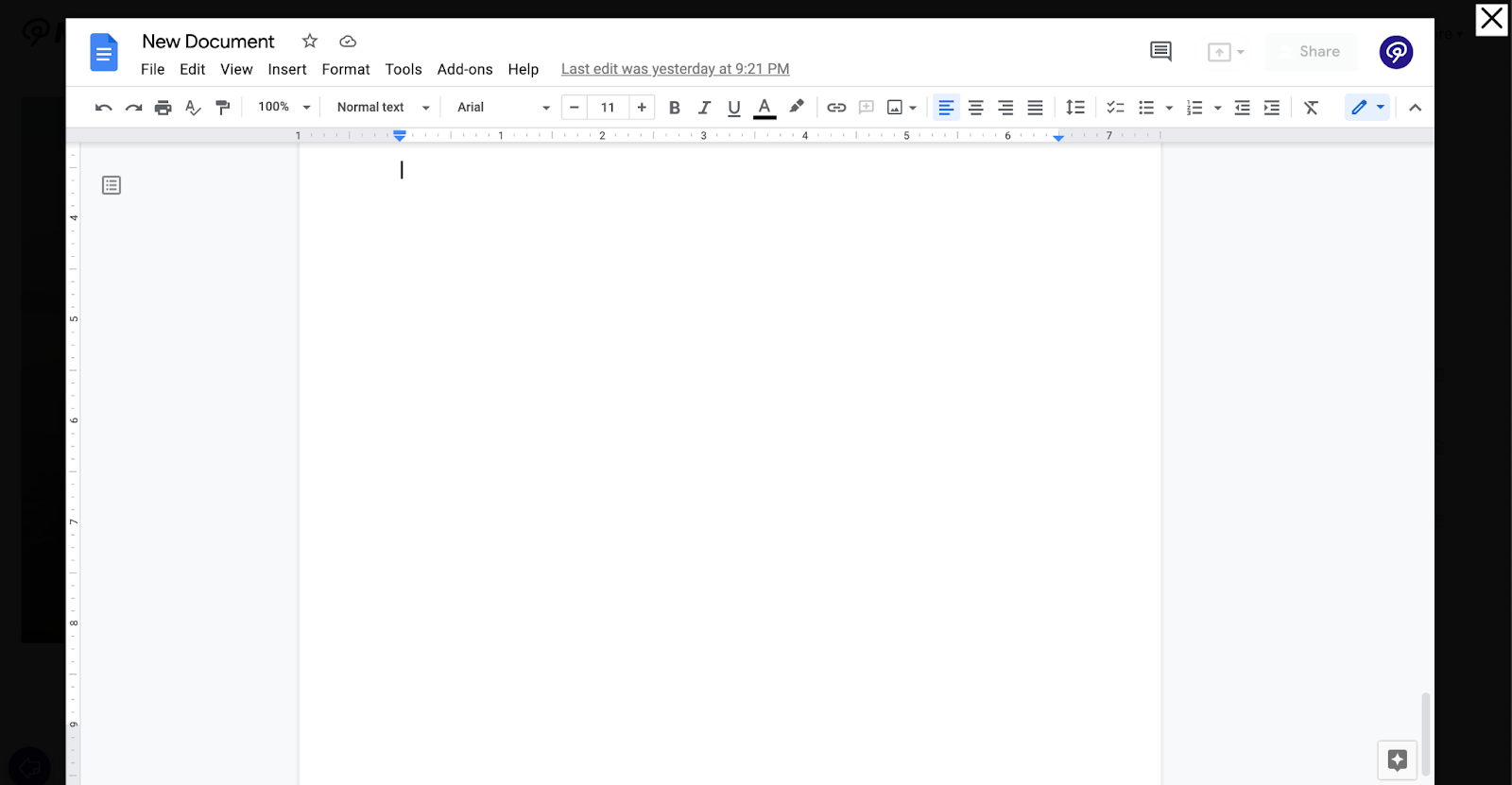Print the document using printer icon
This screenshot has height=785, width=1512.
coord(163,108)
